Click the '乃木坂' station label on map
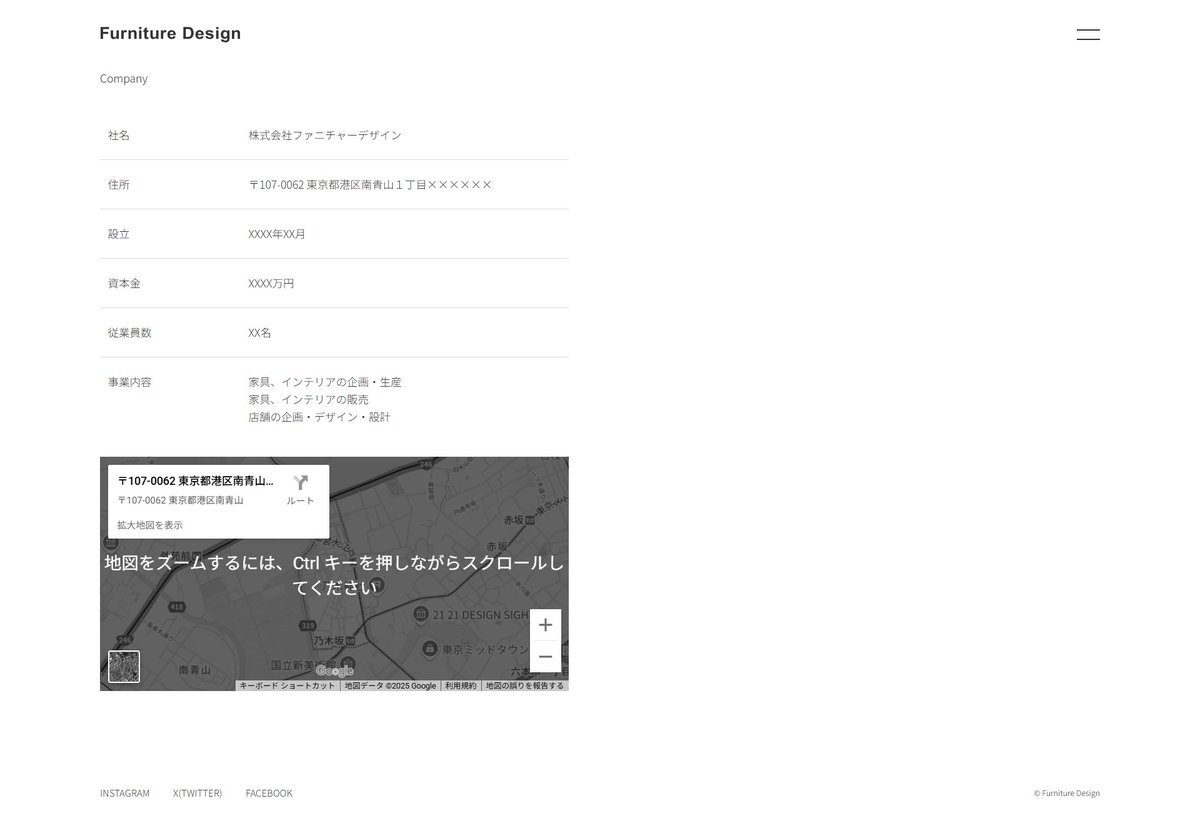The width and height of the screenshot is (1200, 816). click(x=328, y=640)
